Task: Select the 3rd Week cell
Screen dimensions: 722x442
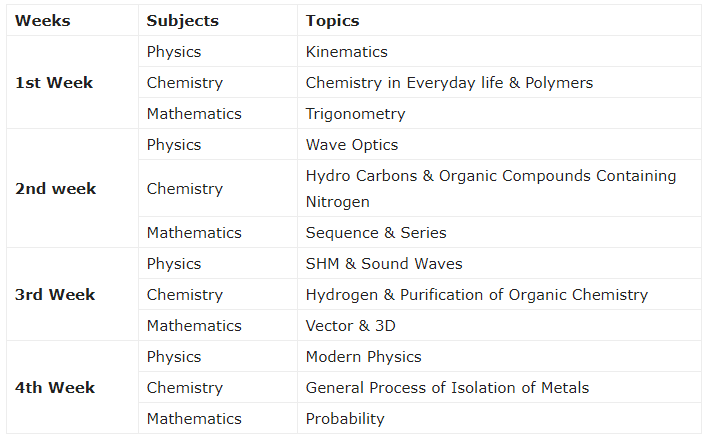Action: point(72,295)
